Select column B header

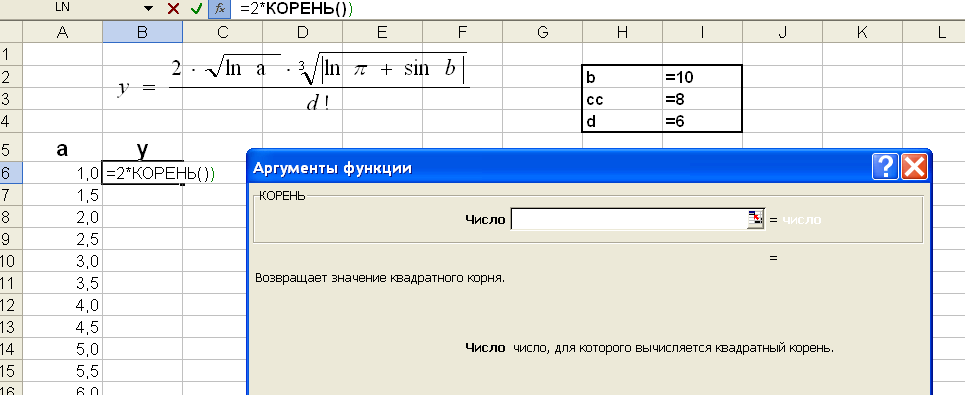(143, 33)
